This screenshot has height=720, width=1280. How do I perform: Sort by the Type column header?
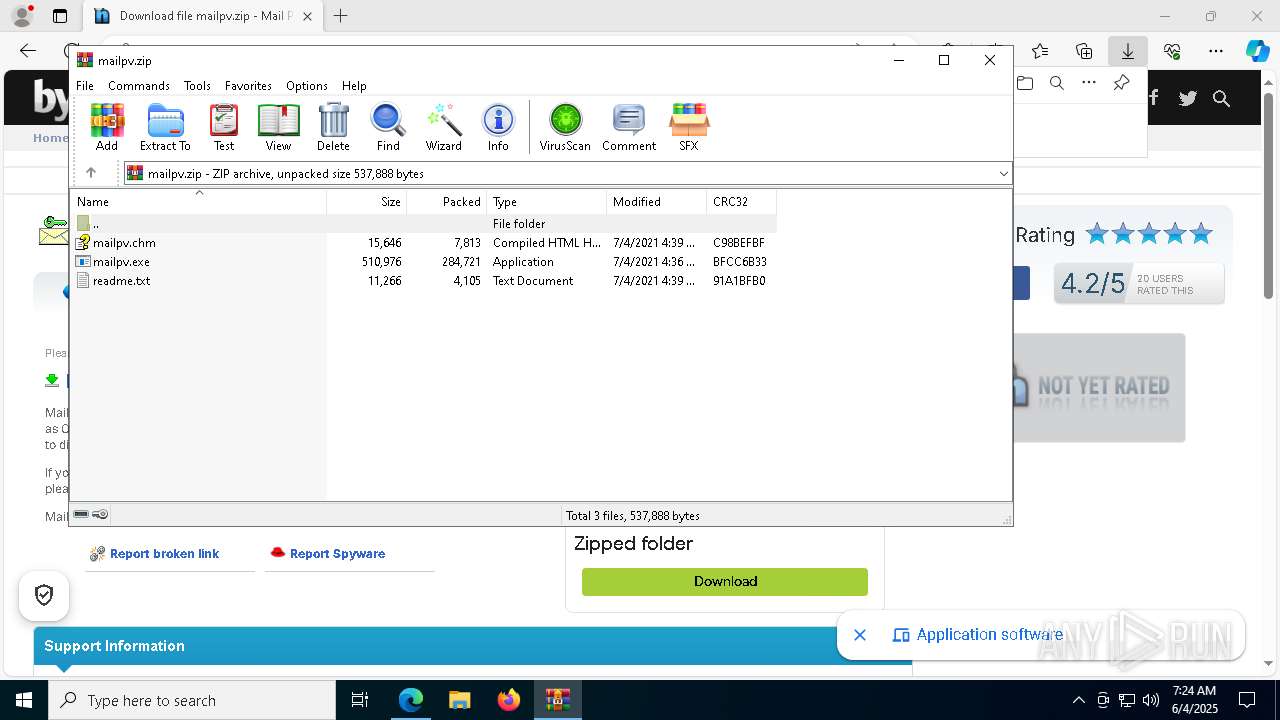547,201
